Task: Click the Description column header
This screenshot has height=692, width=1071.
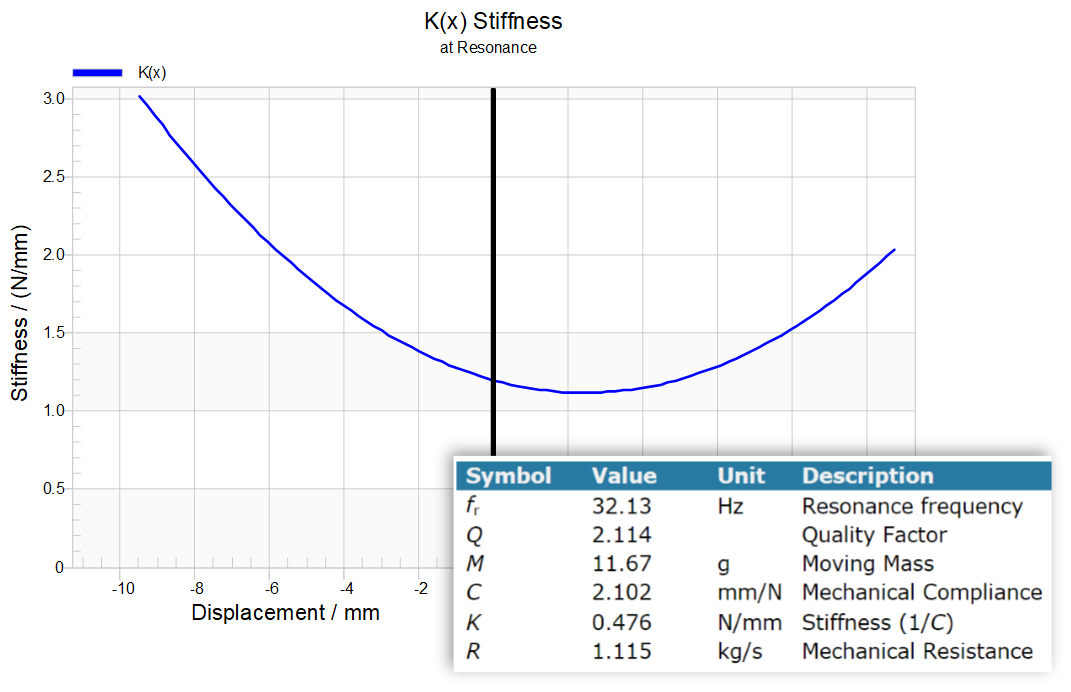Action: coord(867,476)
